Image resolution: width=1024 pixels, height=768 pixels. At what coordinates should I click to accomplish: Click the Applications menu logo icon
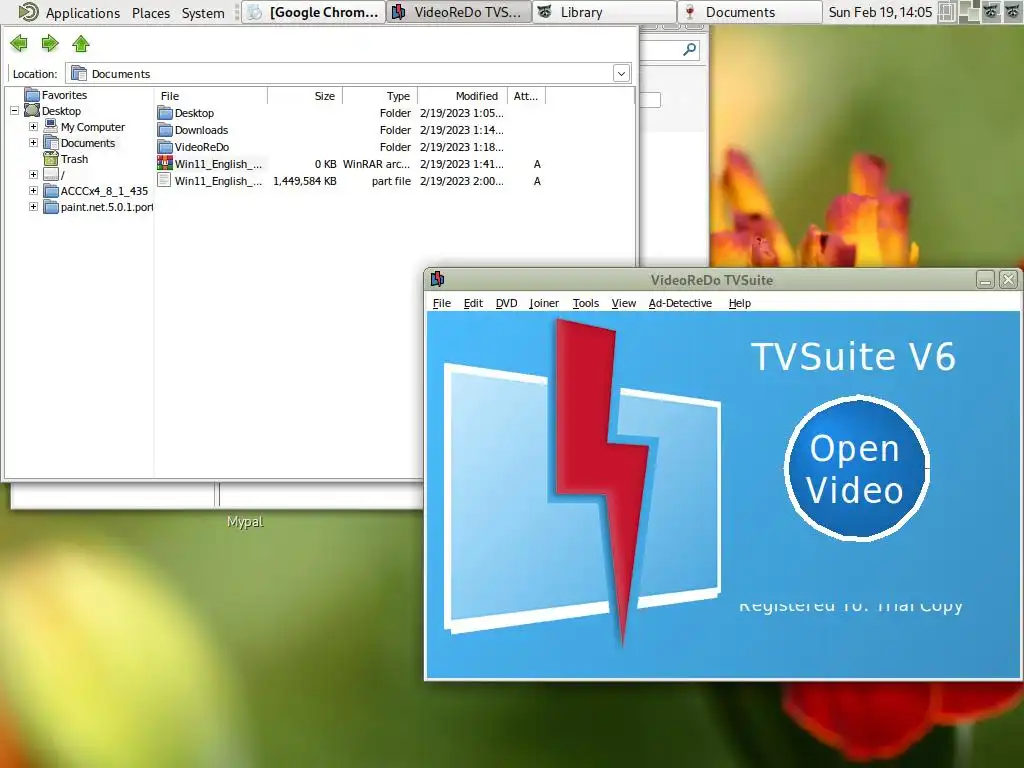click(28, 12)
